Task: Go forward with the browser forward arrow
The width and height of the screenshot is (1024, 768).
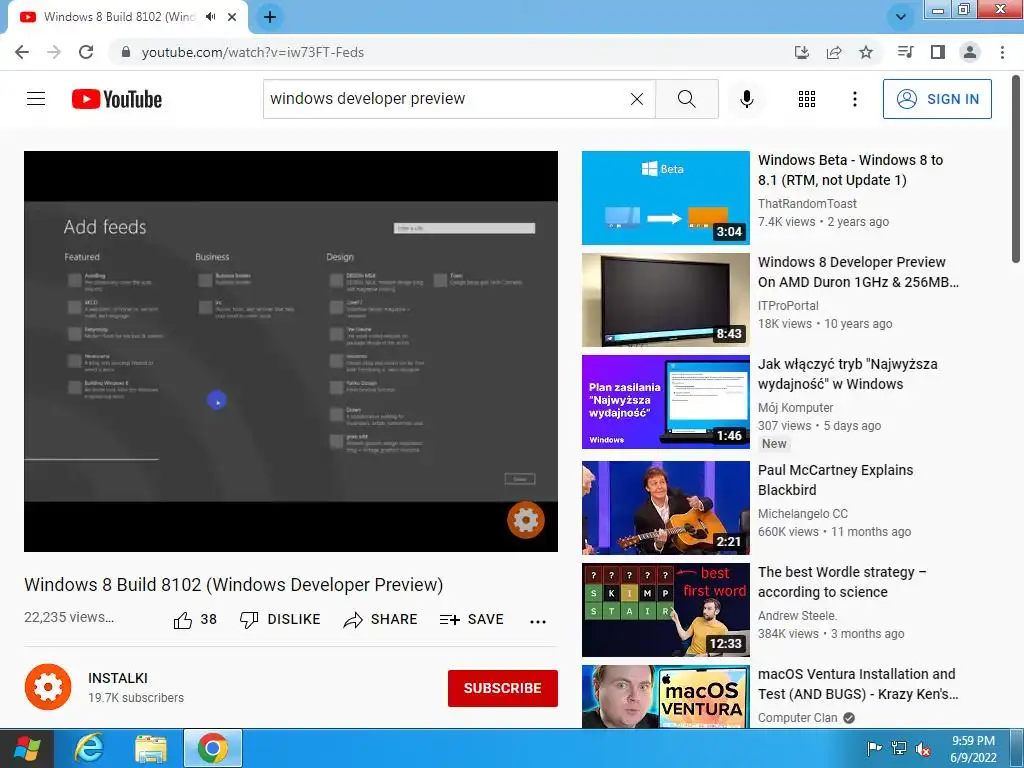Action: [54, 52]
